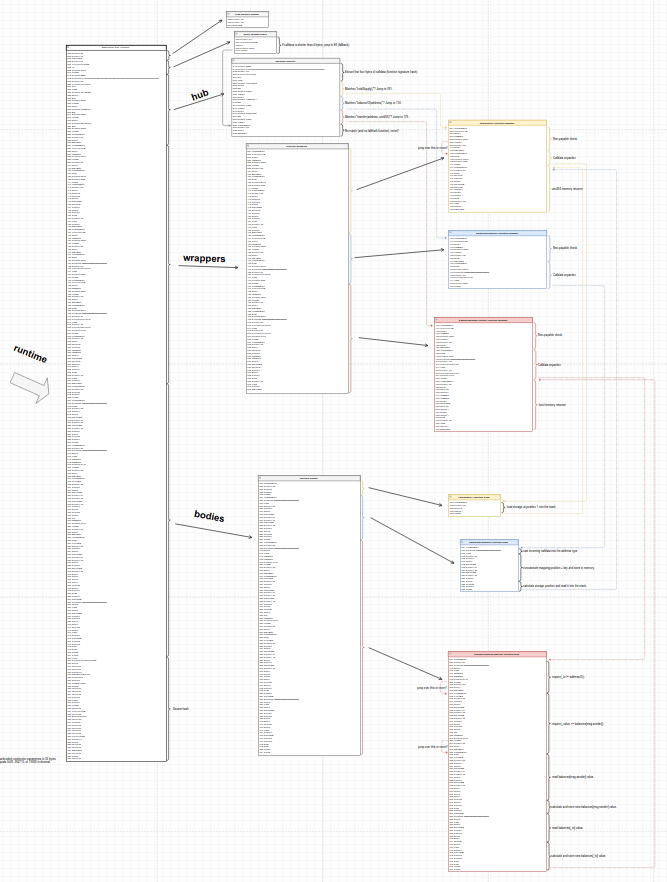Click "calculate storage position and read it" annotation
This screenshot has width=667, height=882.
[x=554, y=586]
